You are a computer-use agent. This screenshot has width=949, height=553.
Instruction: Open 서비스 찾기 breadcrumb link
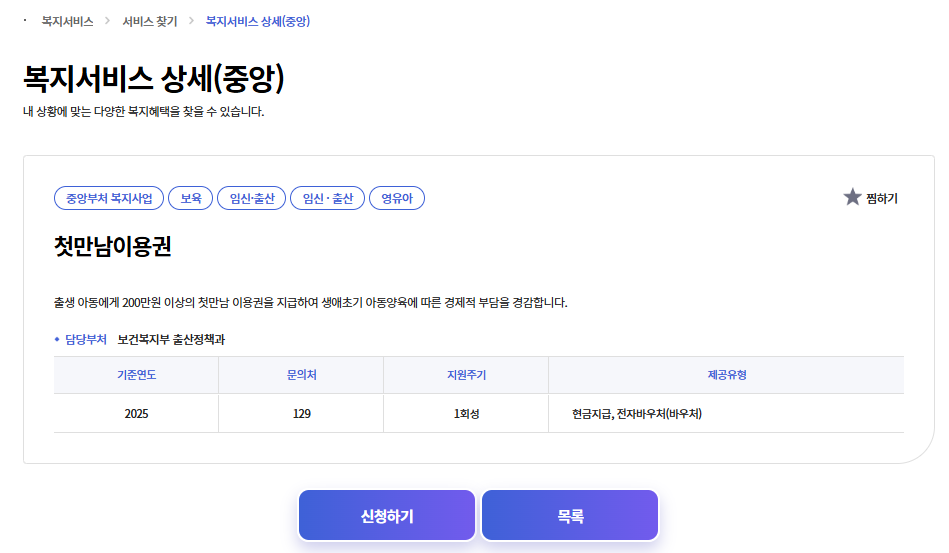click(x=149, y=21)
